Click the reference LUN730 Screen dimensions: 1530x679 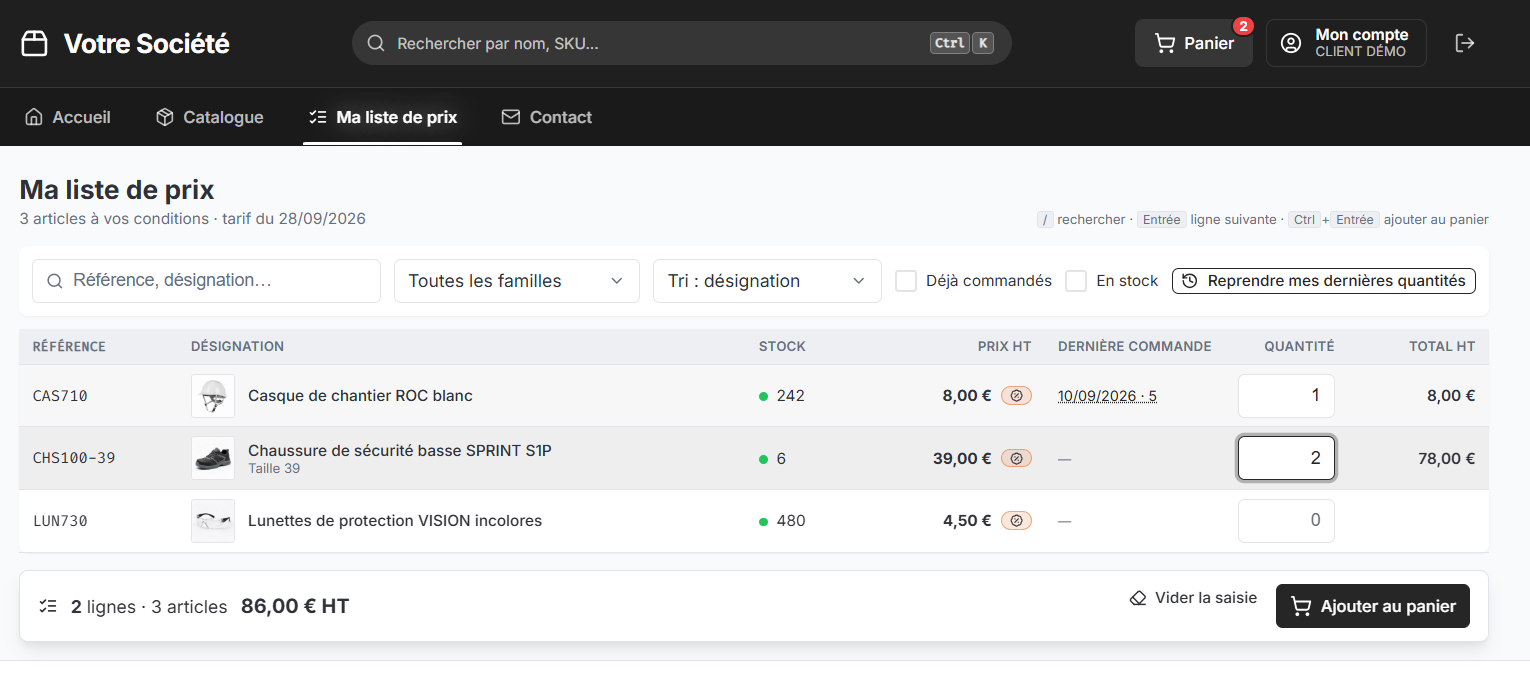click(60, 521)
